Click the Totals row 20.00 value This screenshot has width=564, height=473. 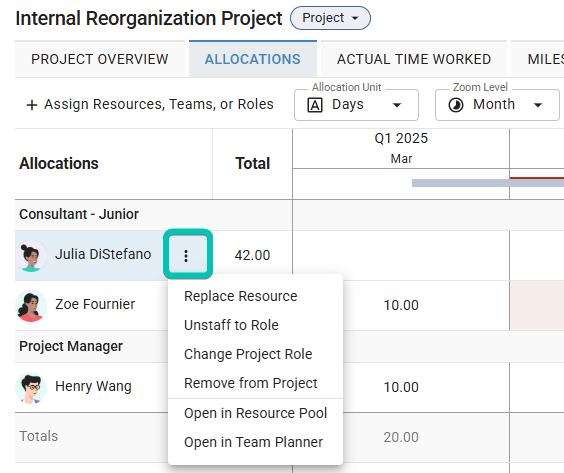401,437
